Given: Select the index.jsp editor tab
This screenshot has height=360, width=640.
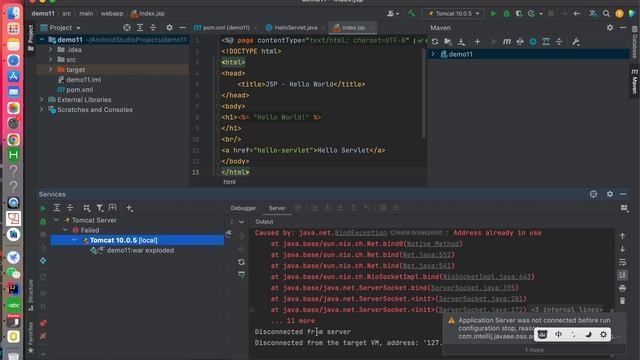Looking at the screenshot, I should tap(352, 28).
